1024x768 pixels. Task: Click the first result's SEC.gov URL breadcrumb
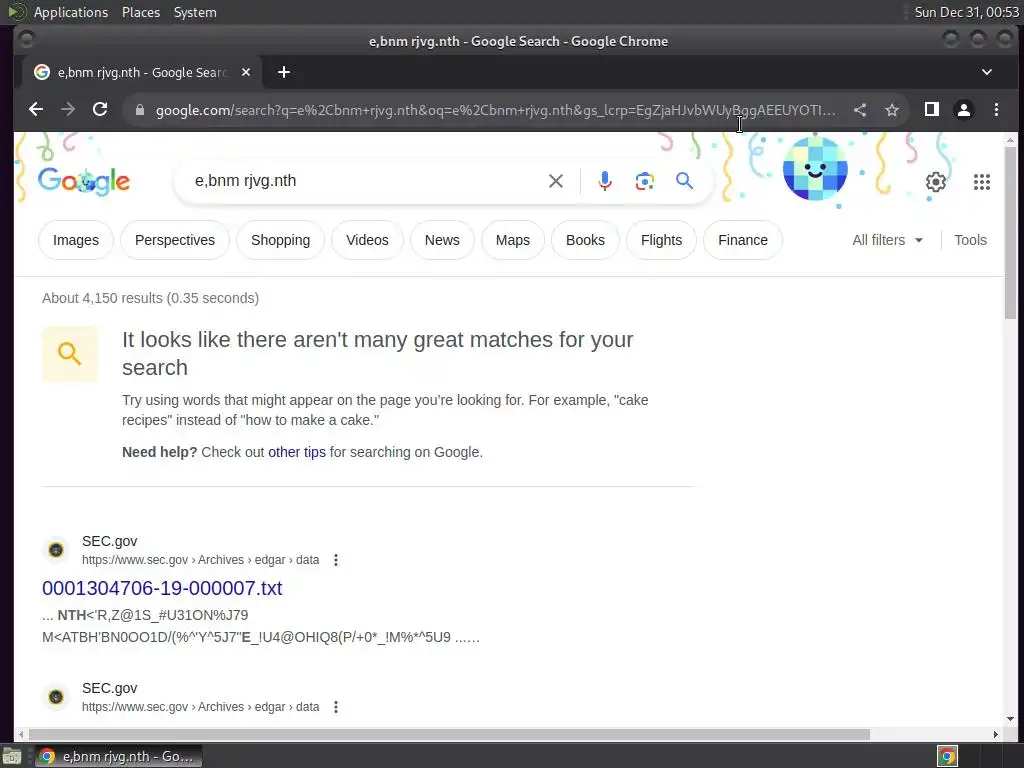pos(200,560)
